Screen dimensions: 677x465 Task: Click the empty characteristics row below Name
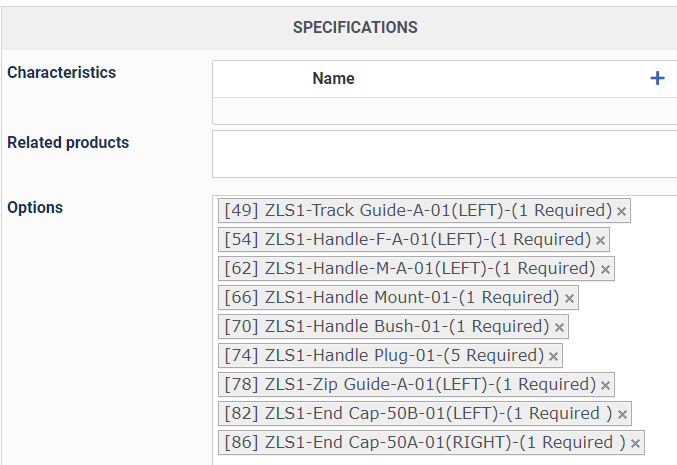(x=445, y=111)
